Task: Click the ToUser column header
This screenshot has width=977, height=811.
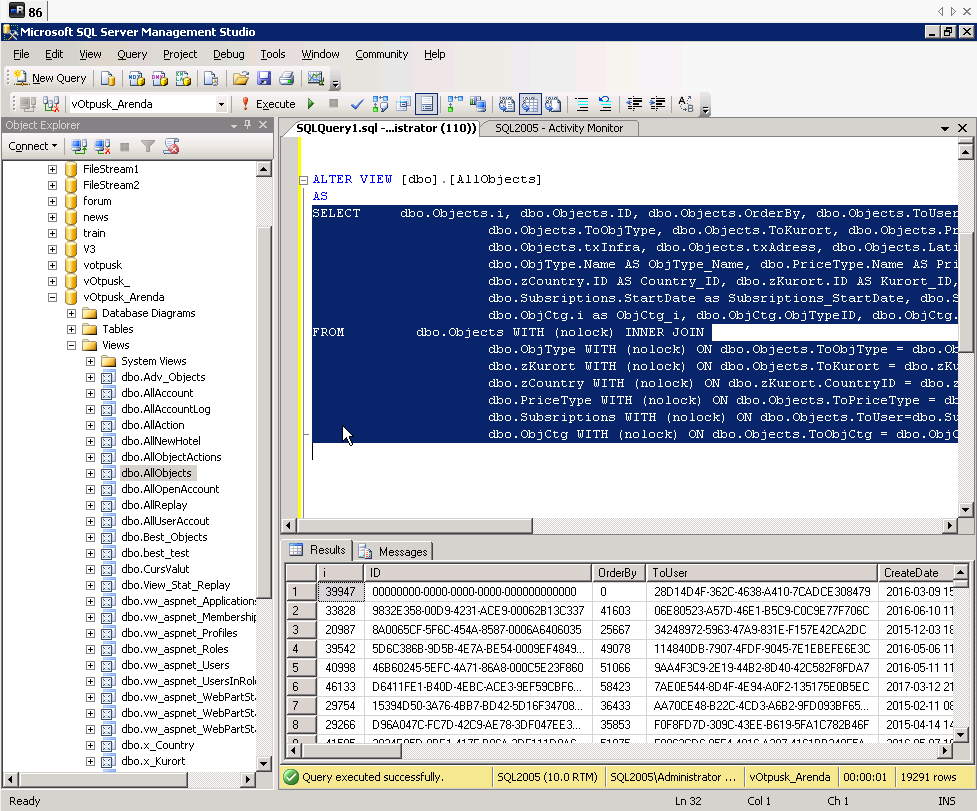Action: pos(761,572)
